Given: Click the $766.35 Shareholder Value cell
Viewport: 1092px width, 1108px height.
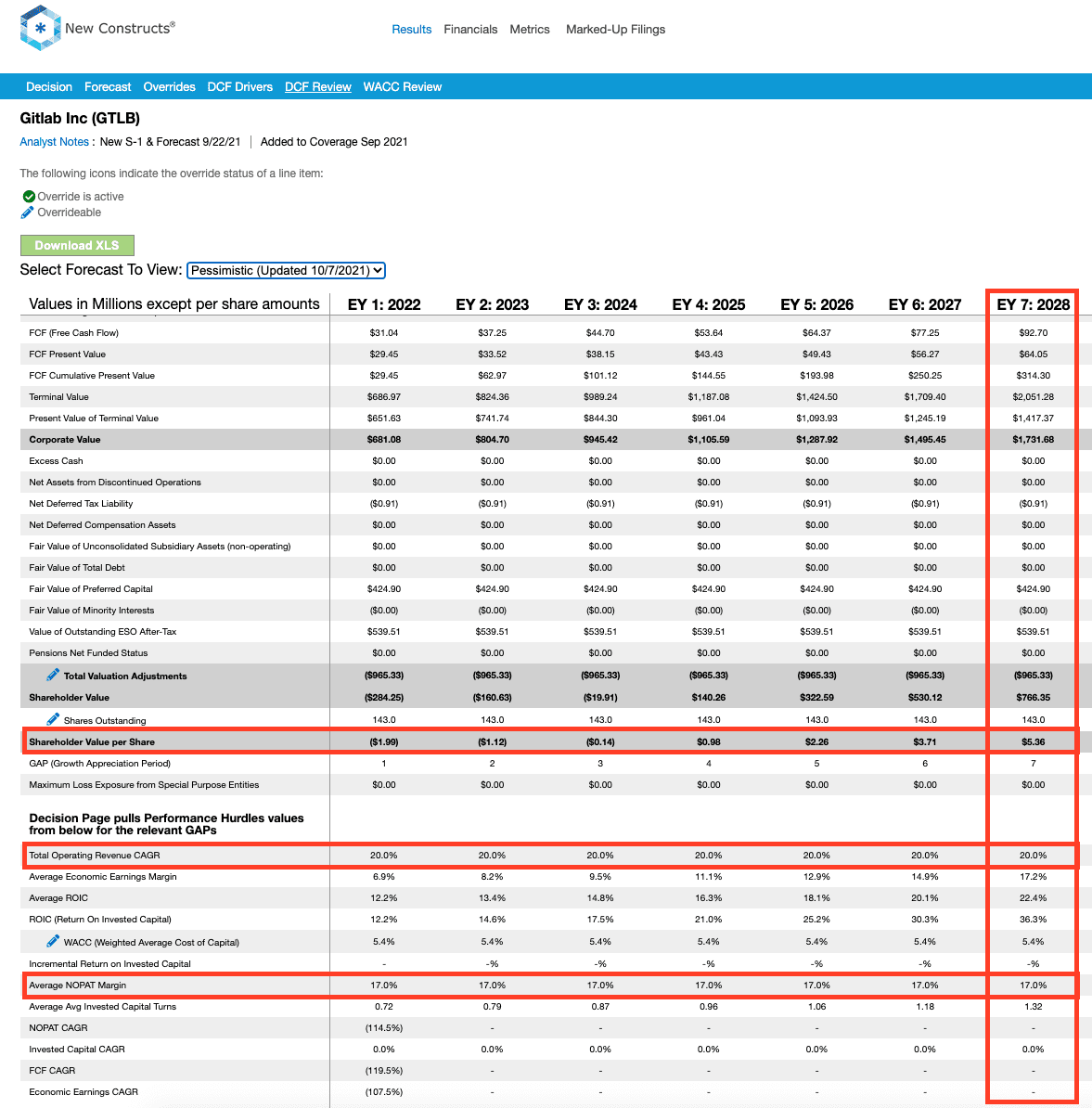Looking at the screenshot, I should [x=1034, y=698].
